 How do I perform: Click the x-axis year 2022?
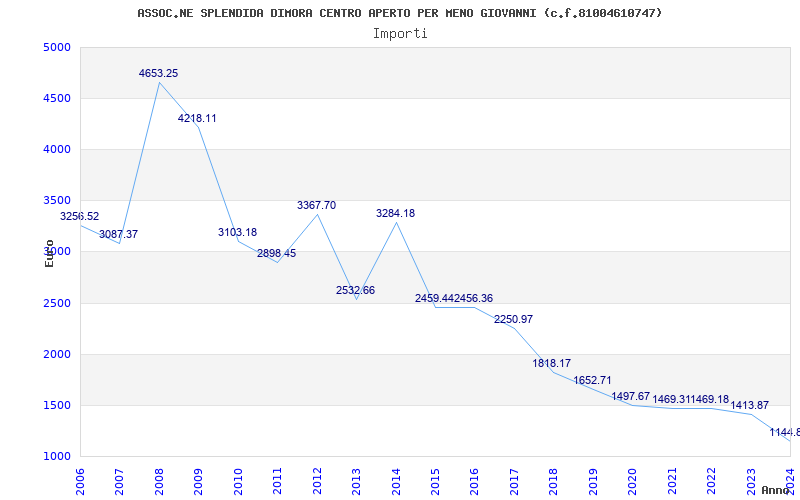[711, 482]
